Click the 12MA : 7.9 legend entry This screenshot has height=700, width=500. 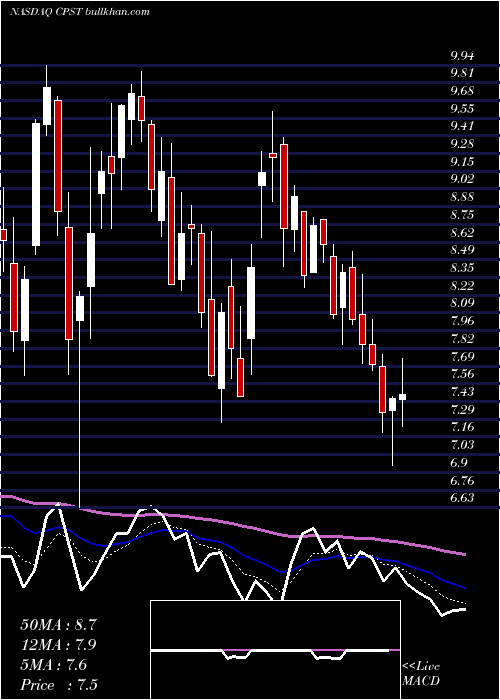point(58,645)
